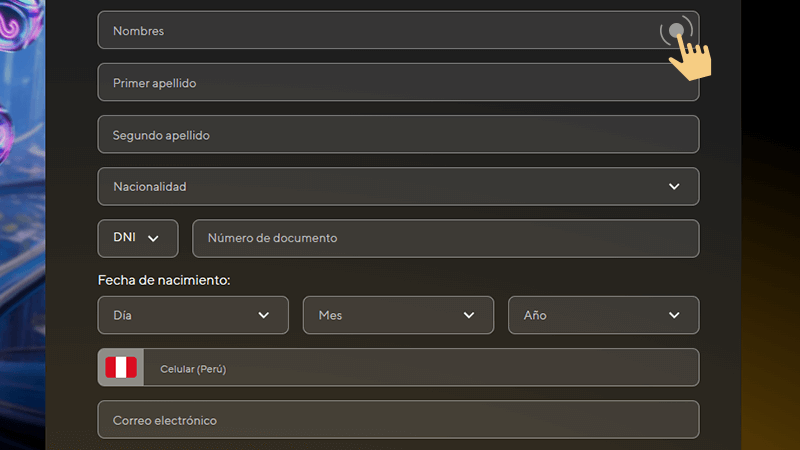Open the DNI document type selector

(137, 239)
